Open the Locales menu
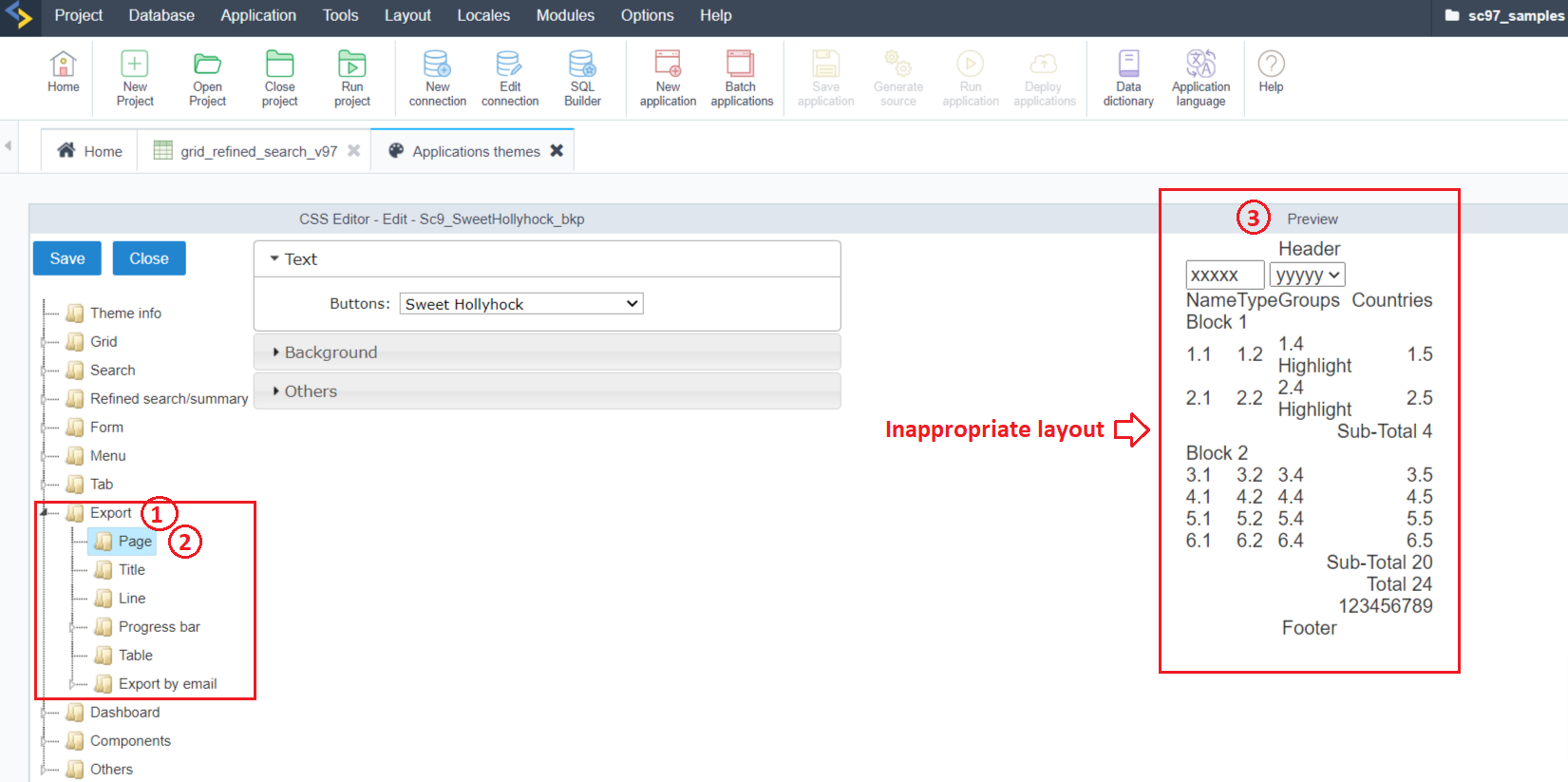This screenshot has width=1568, height=782. point(483,16)
